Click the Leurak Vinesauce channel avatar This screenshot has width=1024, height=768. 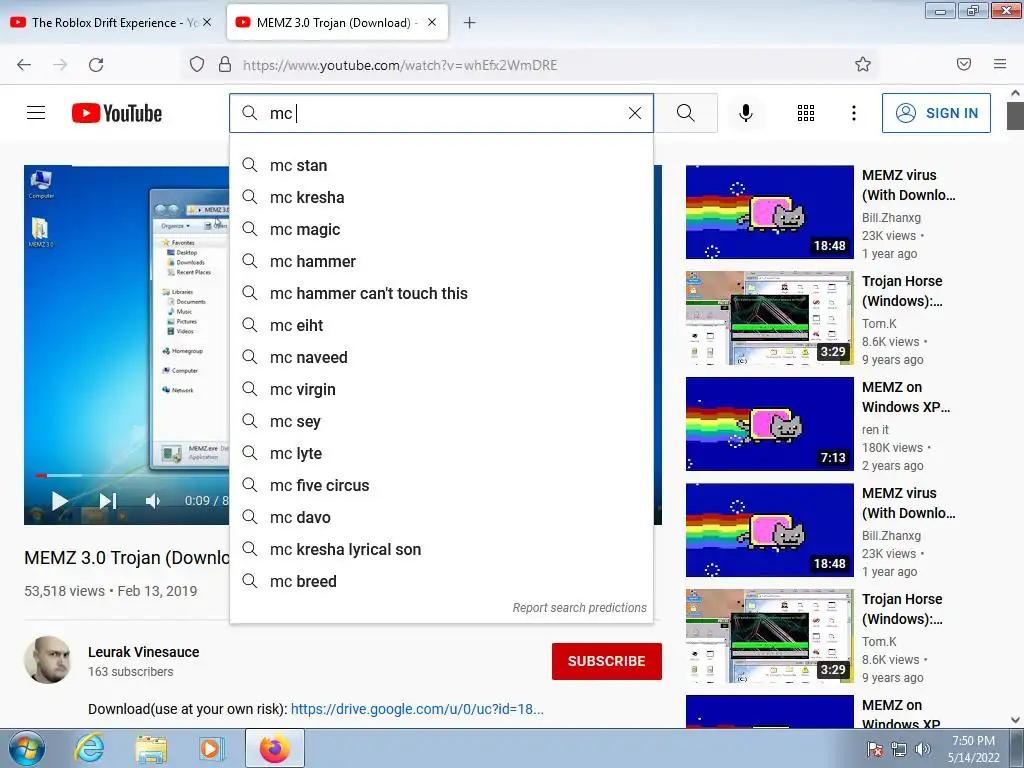(48, 660)
